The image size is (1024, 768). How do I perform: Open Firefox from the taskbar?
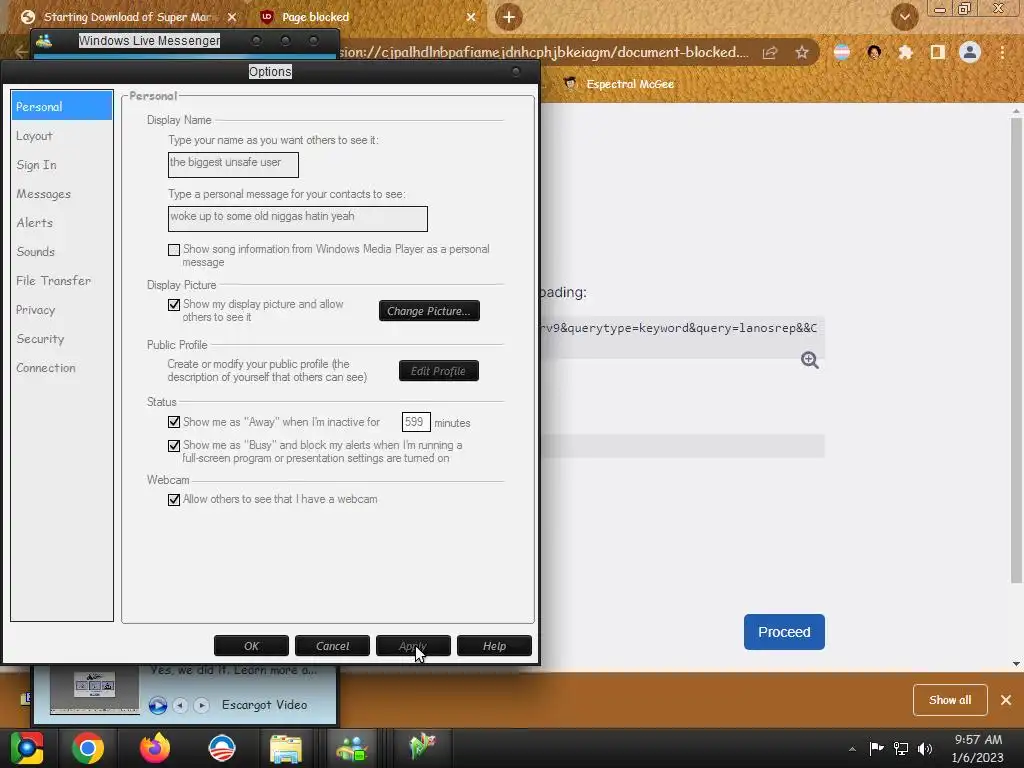coord(155,748)
